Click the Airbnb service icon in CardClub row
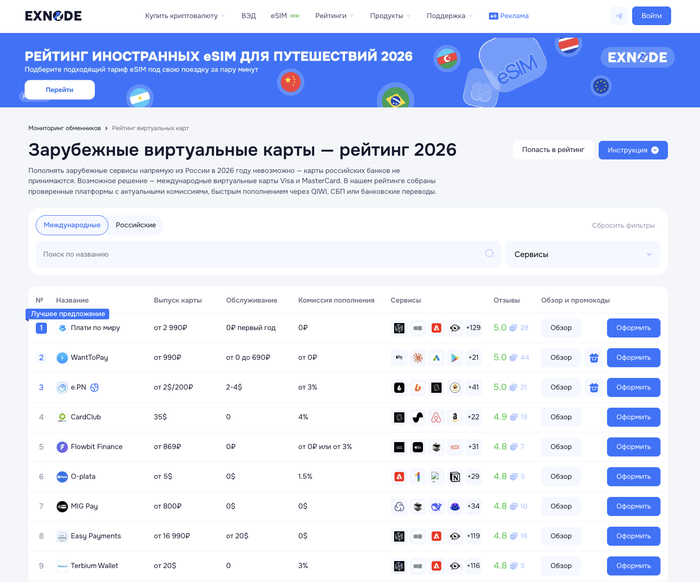700x582 pixels. 436,417
